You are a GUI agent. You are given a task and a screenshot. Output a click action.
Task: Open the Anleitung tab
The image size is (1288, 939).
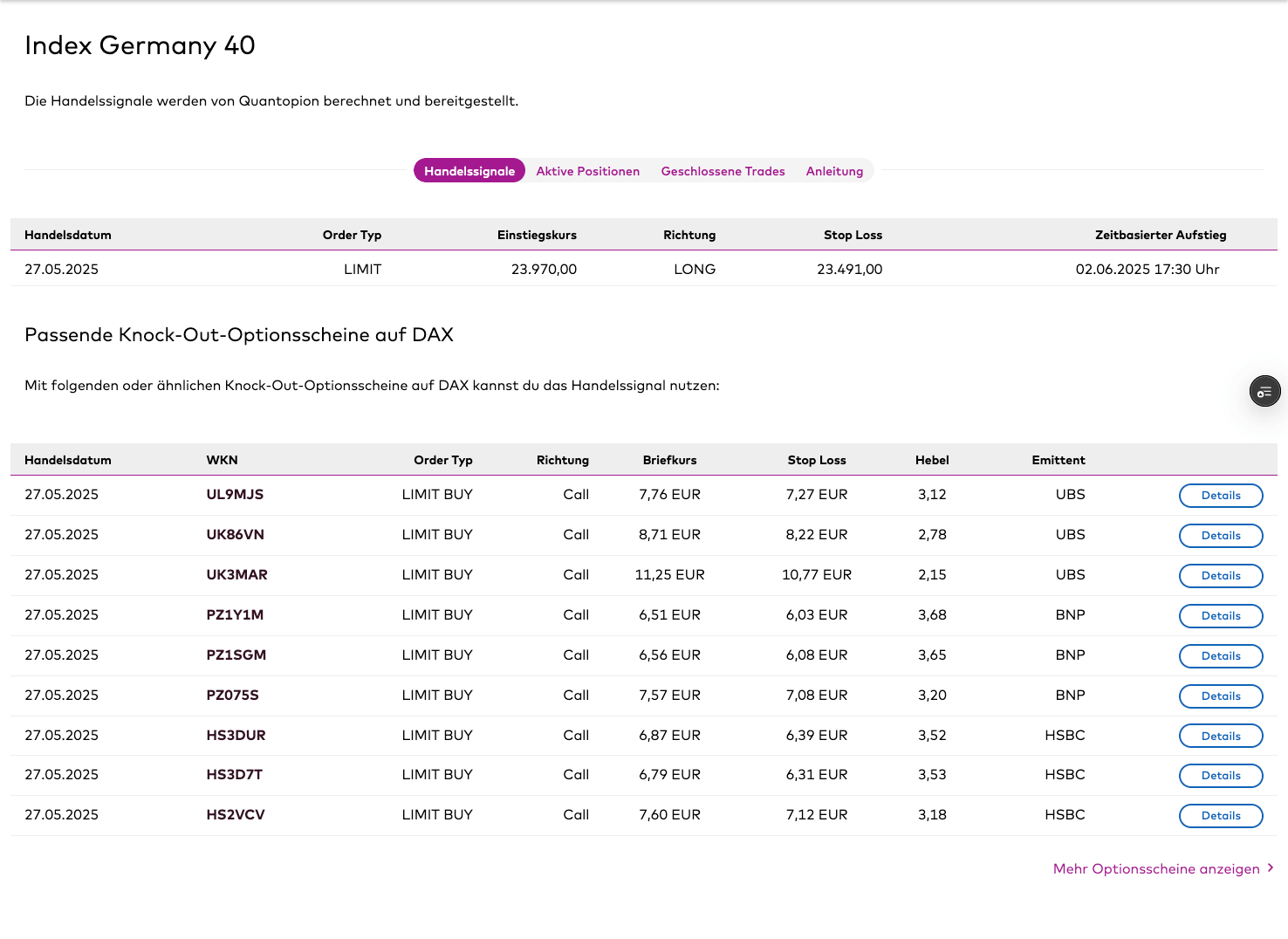point(835,171)
